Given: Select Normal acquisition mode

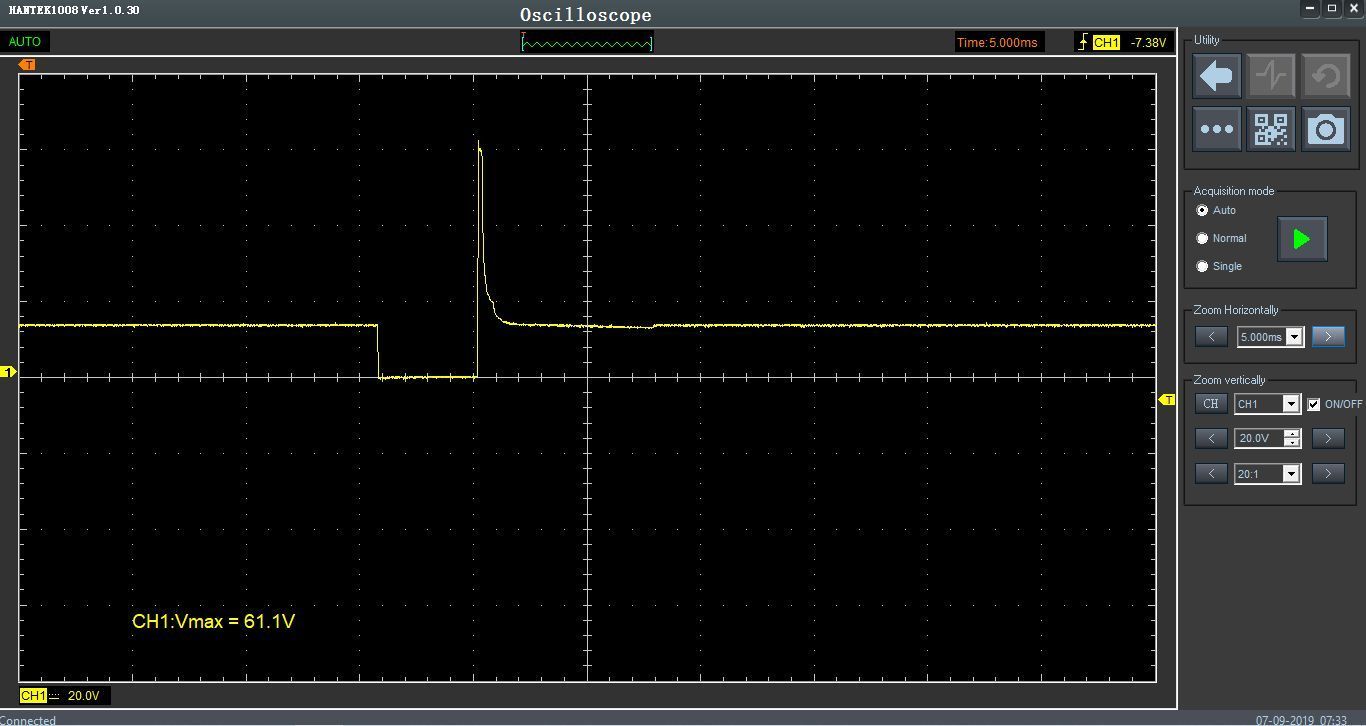Looking at the screenshot, I should point(1202,238).
